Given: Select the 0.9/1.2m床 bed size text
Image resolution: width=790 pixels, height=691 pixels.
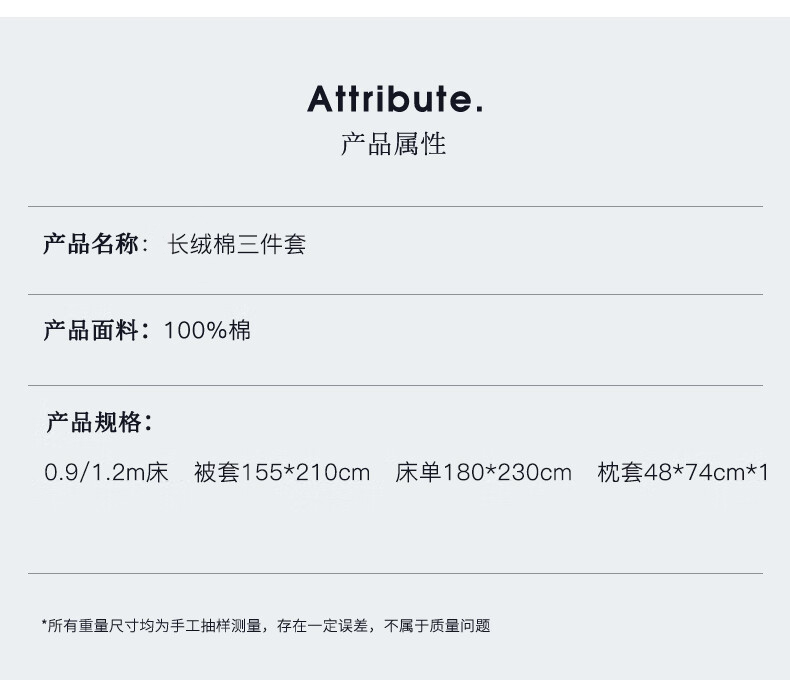Looking at the screenshot, I should [x=106, y=472].
